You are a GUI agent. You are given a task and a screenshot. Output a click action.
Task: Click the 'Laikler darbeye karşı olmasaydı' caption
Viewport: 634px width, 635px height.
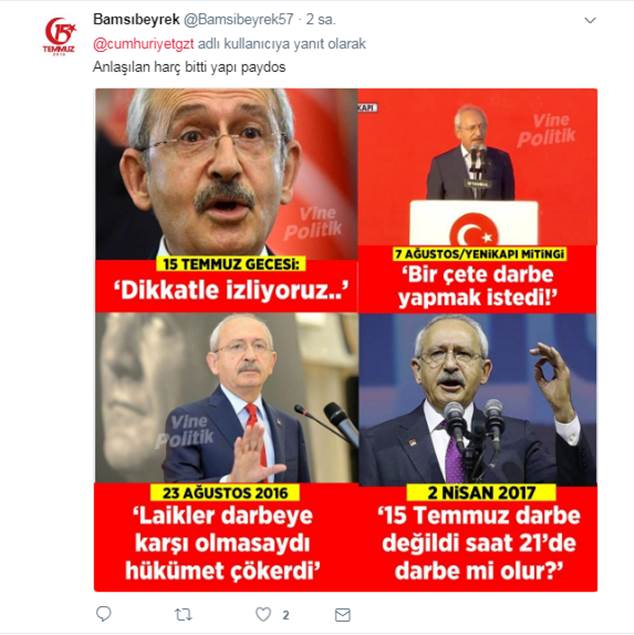coord(223,529)
